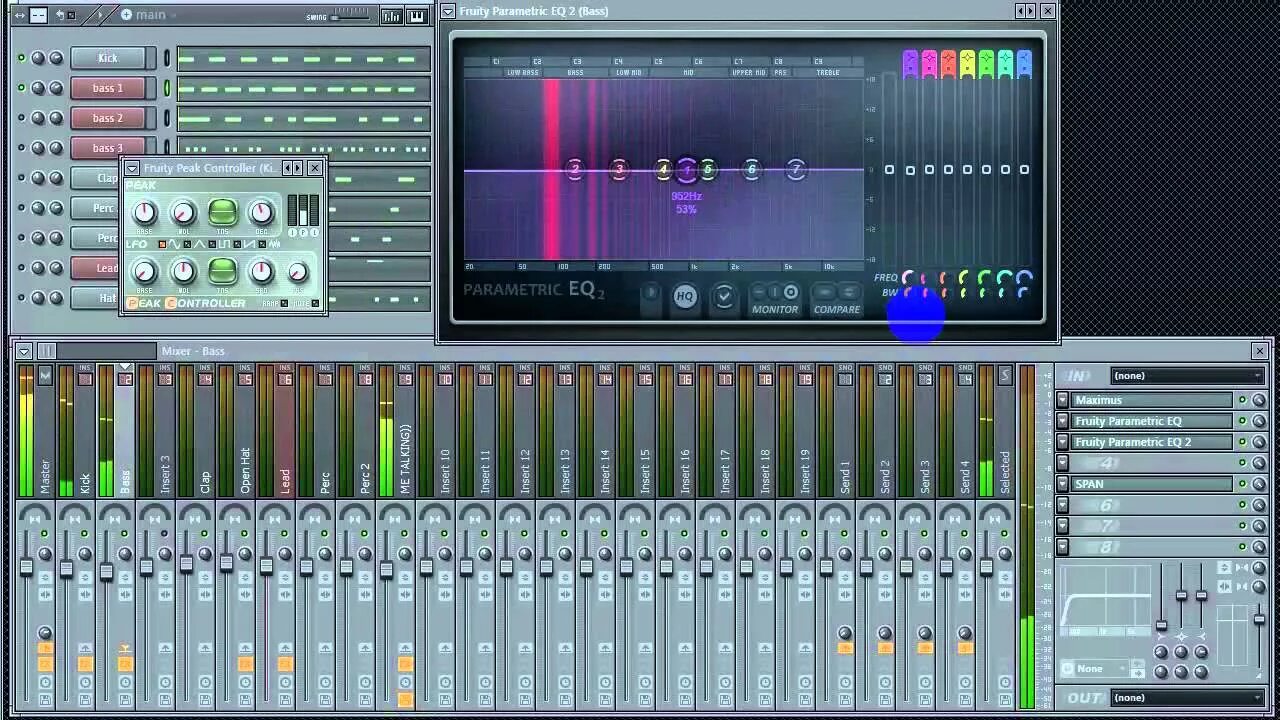The image size is (1280, 720).
Task: Open the None sidechain selector in the mixer
Action: click(1094, 669)
